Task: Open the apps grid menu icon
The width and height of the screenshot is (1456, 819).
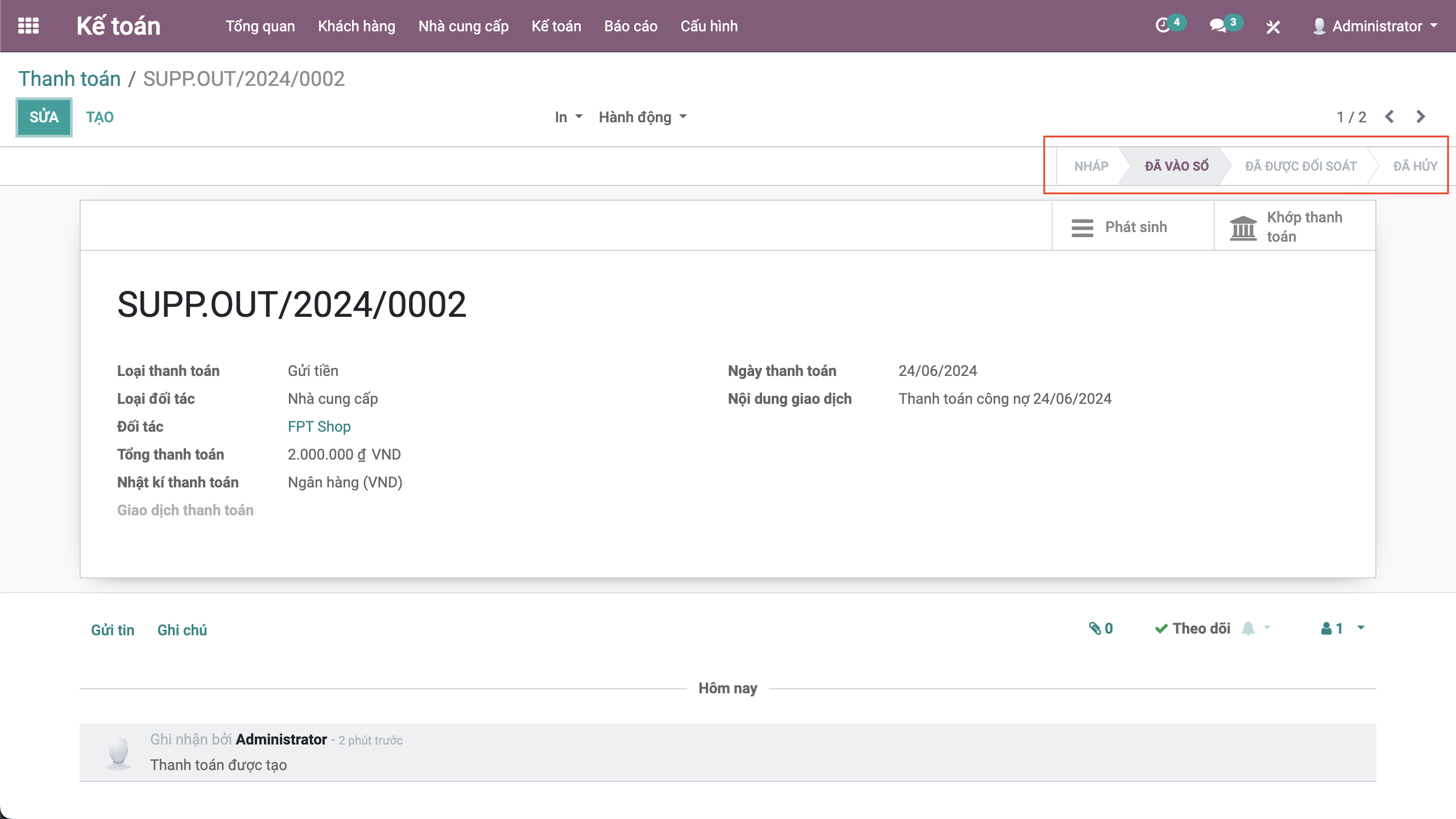Action: 28,26
